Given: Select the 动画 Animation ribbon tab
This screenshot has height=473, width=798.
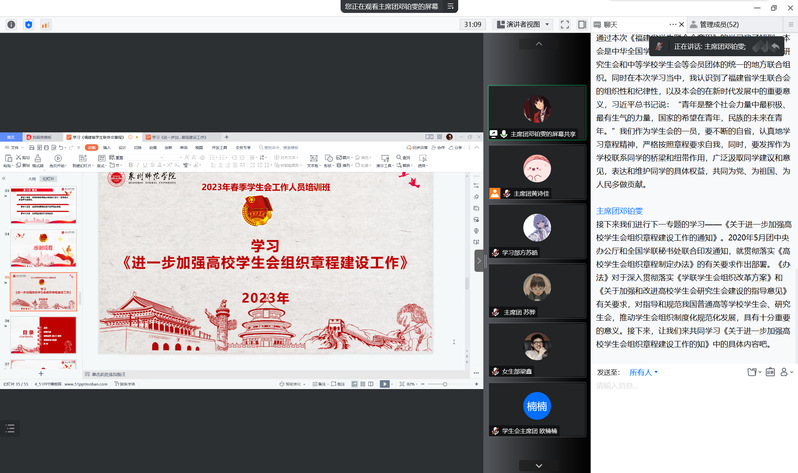Looking at the screenshot, I should tap(153, 147).
